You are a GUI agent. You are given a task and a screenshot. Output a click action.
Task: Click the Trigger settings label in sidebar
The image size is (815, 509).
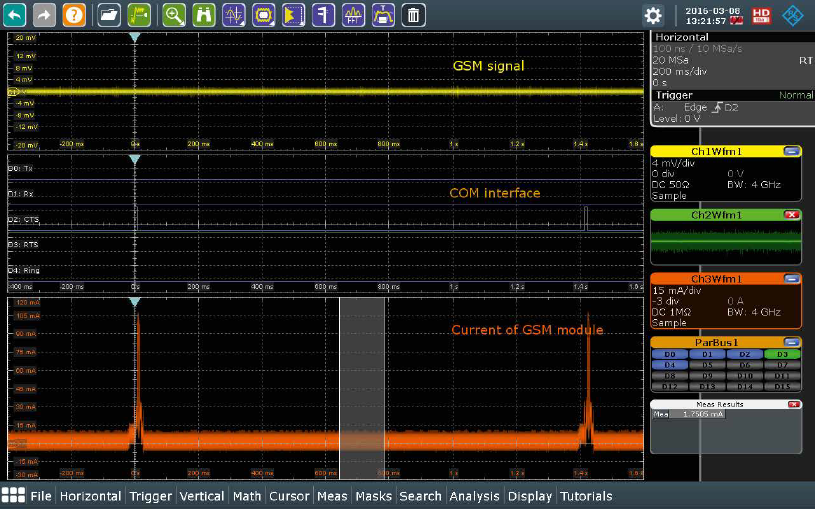click(x=673, y=95)
